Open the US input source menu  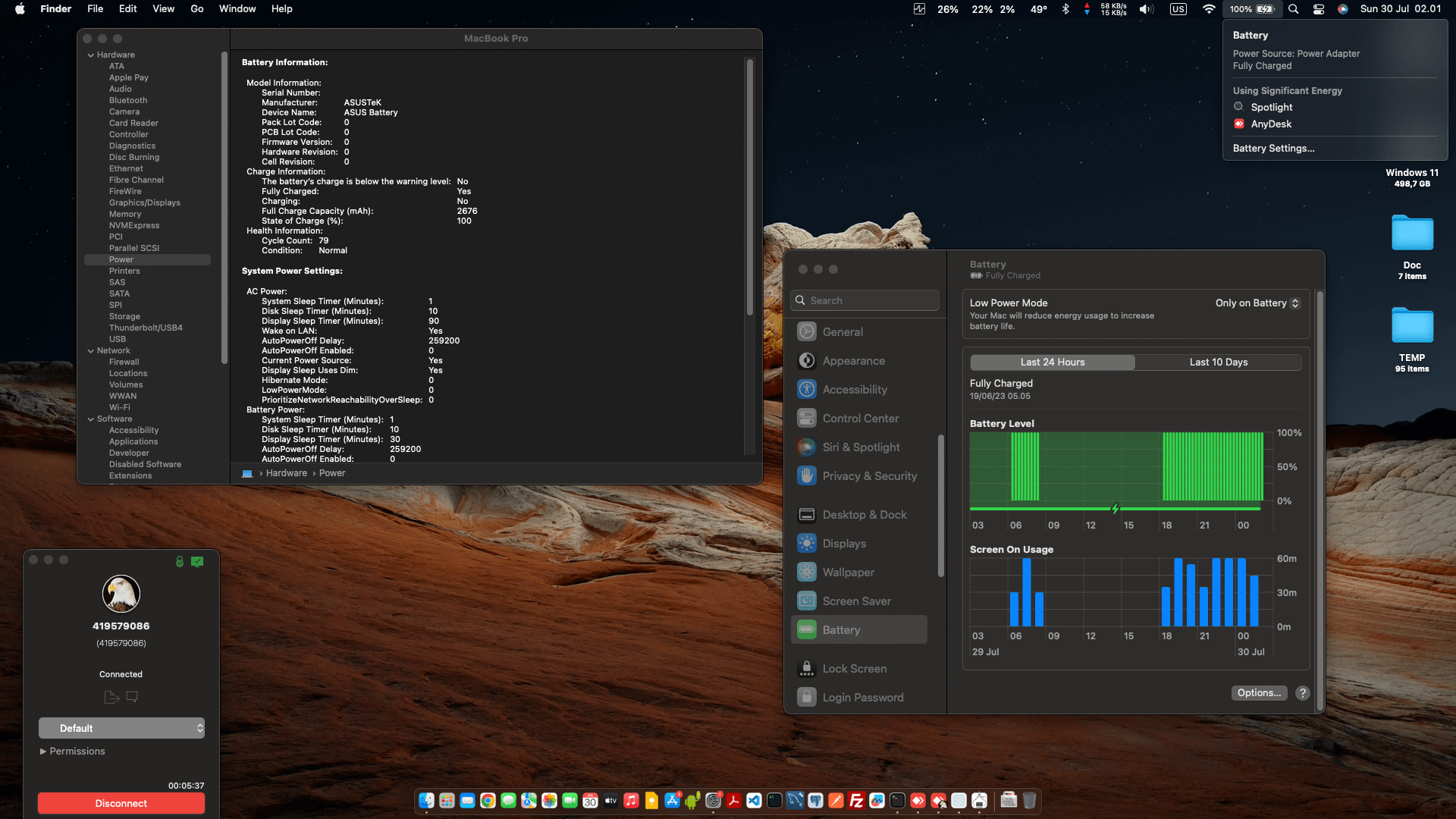click(x=1178, y=9)
